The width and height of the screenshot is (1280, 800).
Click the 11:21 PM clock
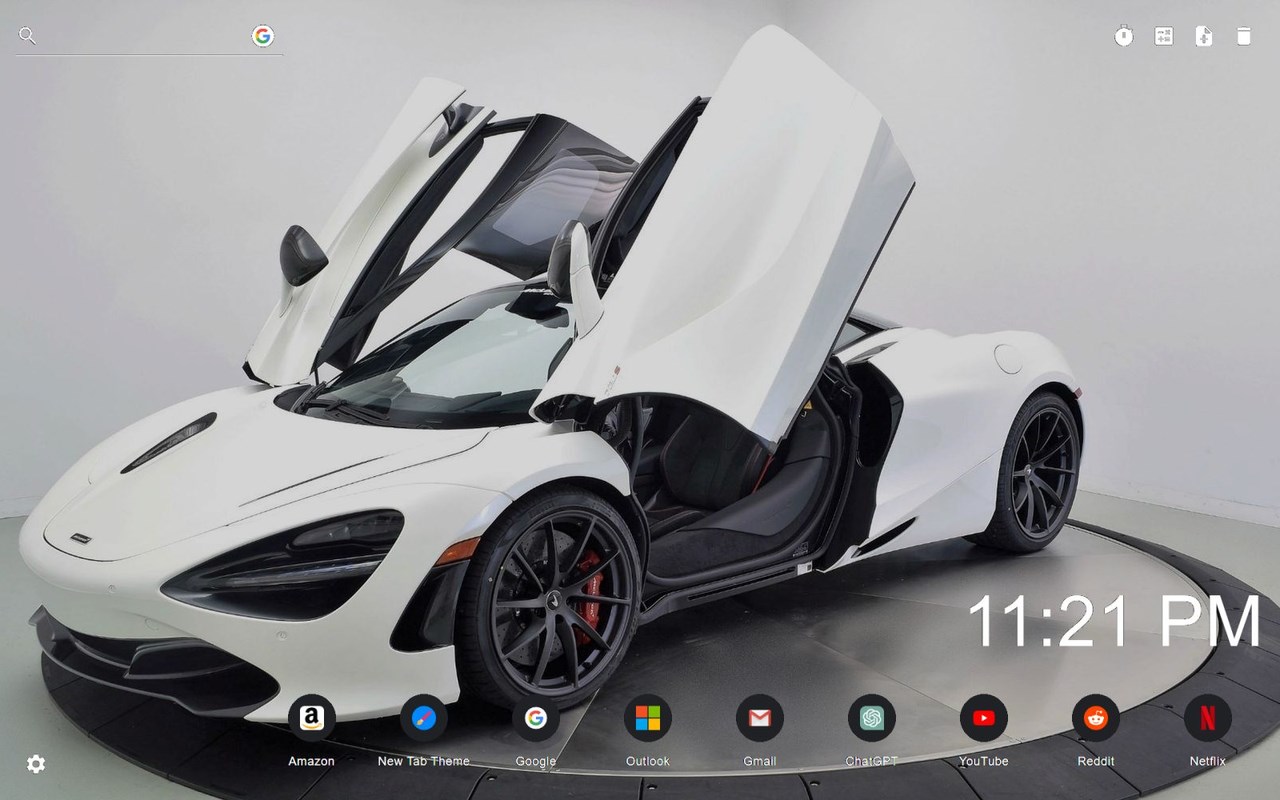click(1115, 621)
